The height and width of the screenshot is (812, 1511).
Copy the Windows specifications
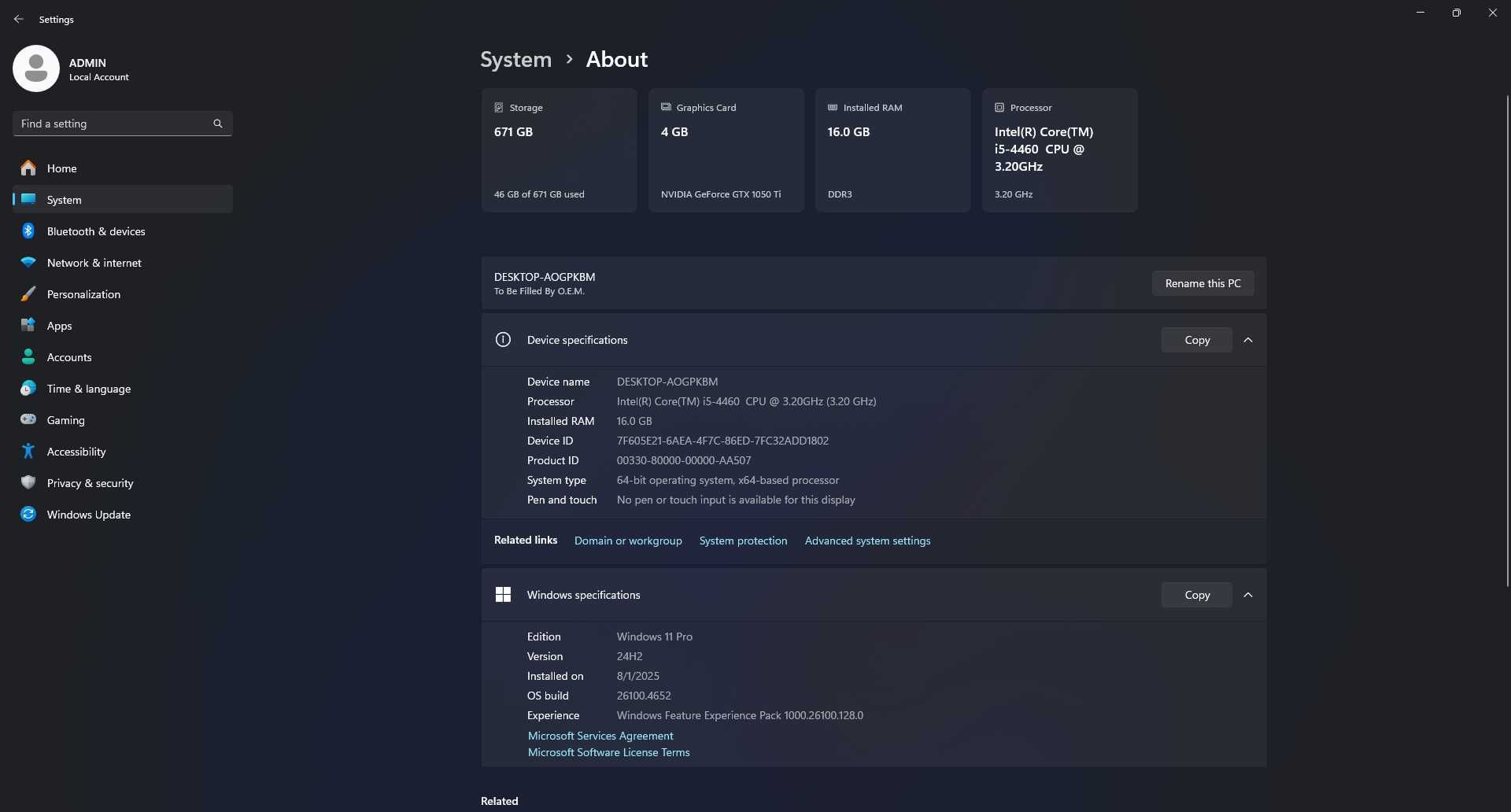point(1197,595)
